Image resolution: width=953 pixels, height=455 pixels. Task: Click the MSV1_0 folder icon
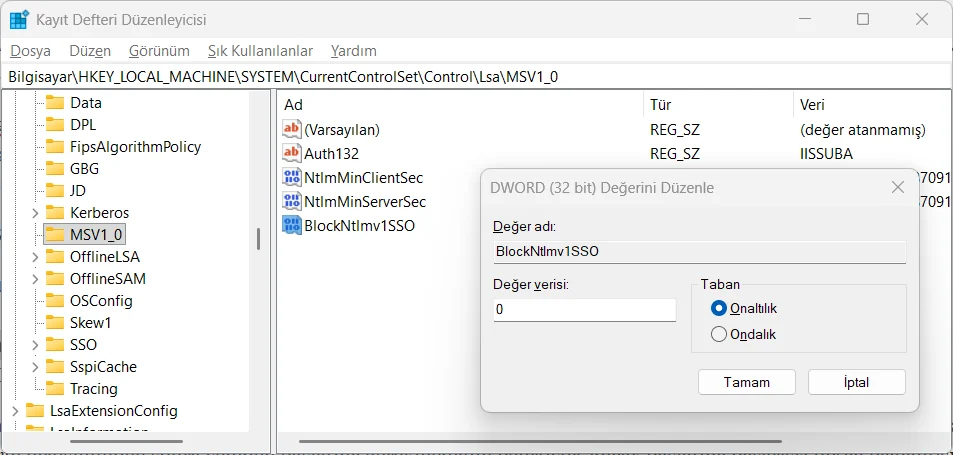coord(55,234)
